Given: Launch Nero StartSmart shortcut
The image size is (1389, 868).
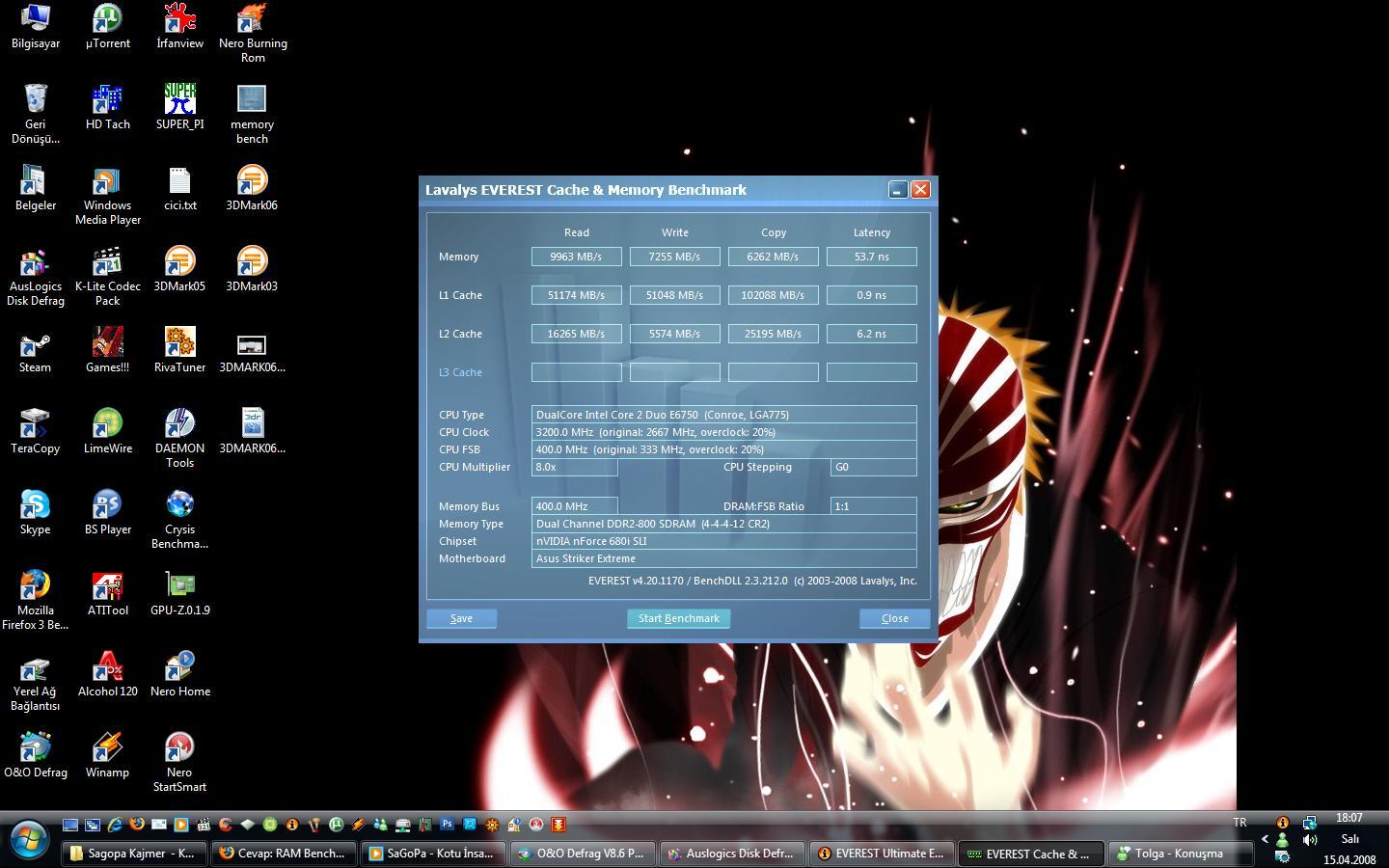Looking at the screenshot, I should [x=179, y=762].
